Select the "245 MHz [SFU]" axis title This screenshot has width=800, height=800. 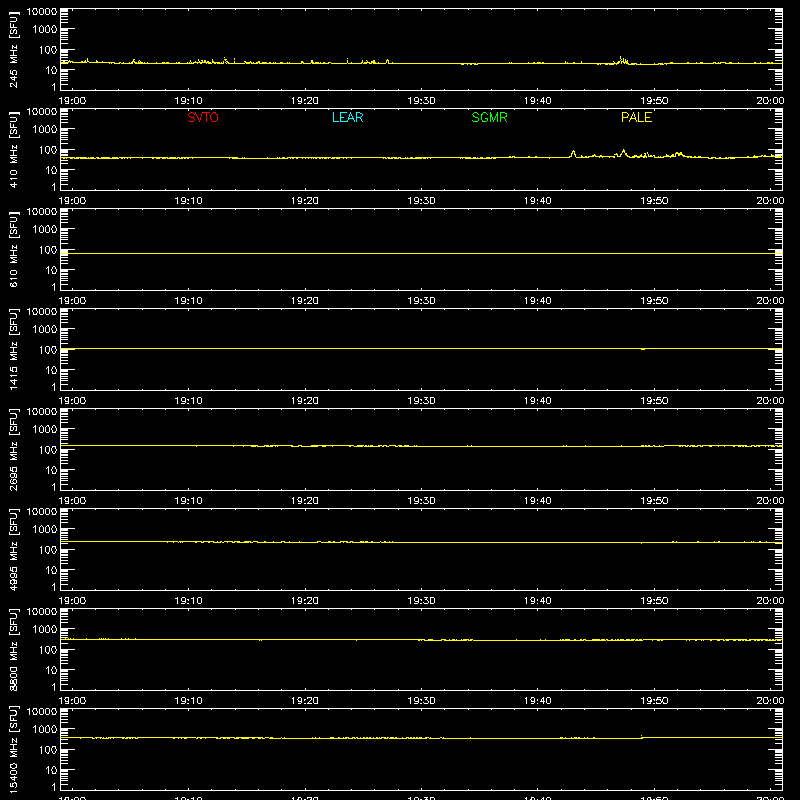(14, 49)
